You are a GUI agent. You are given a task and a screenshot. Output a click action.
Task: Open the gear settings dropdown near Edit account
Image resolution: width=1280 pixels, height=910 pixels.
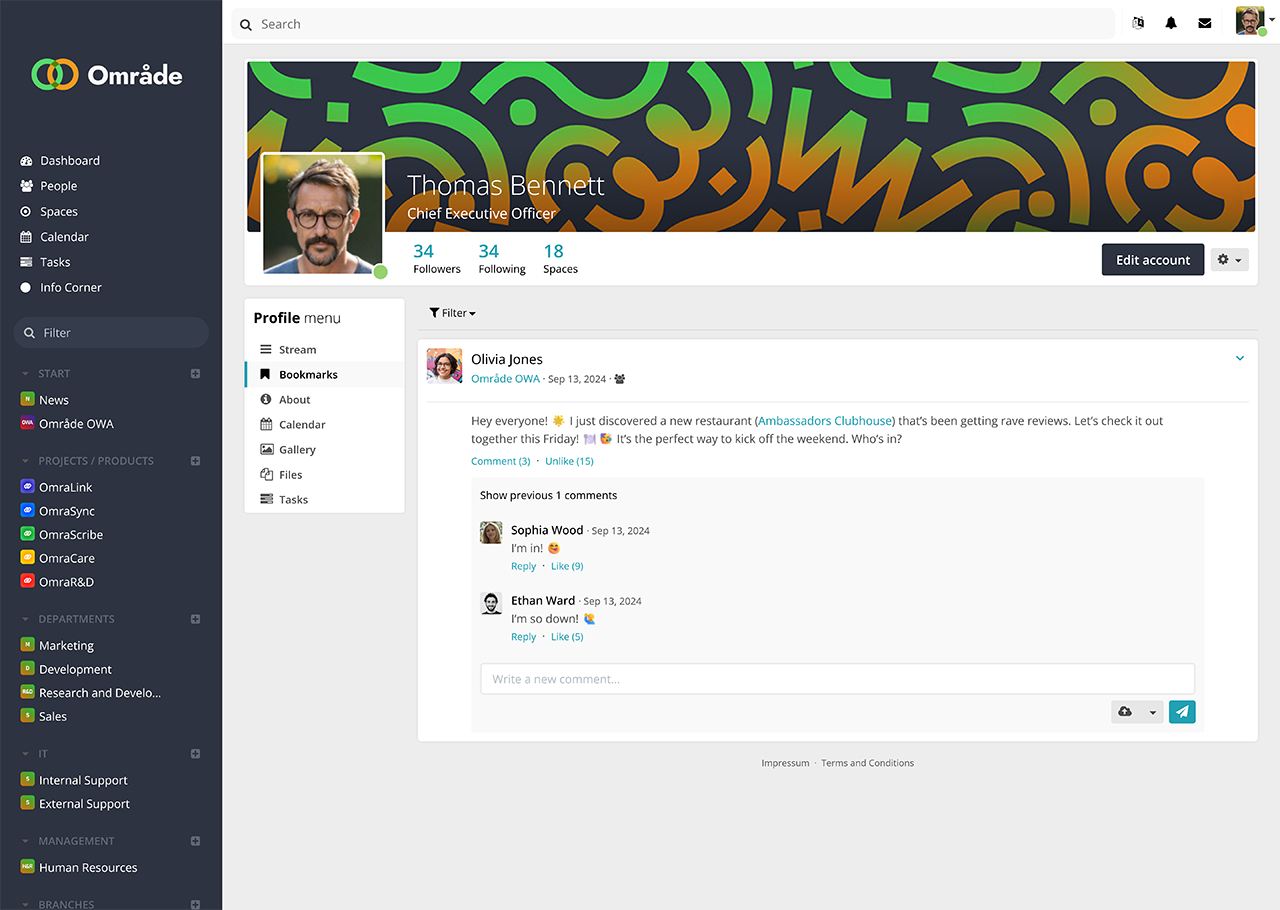1229,260
